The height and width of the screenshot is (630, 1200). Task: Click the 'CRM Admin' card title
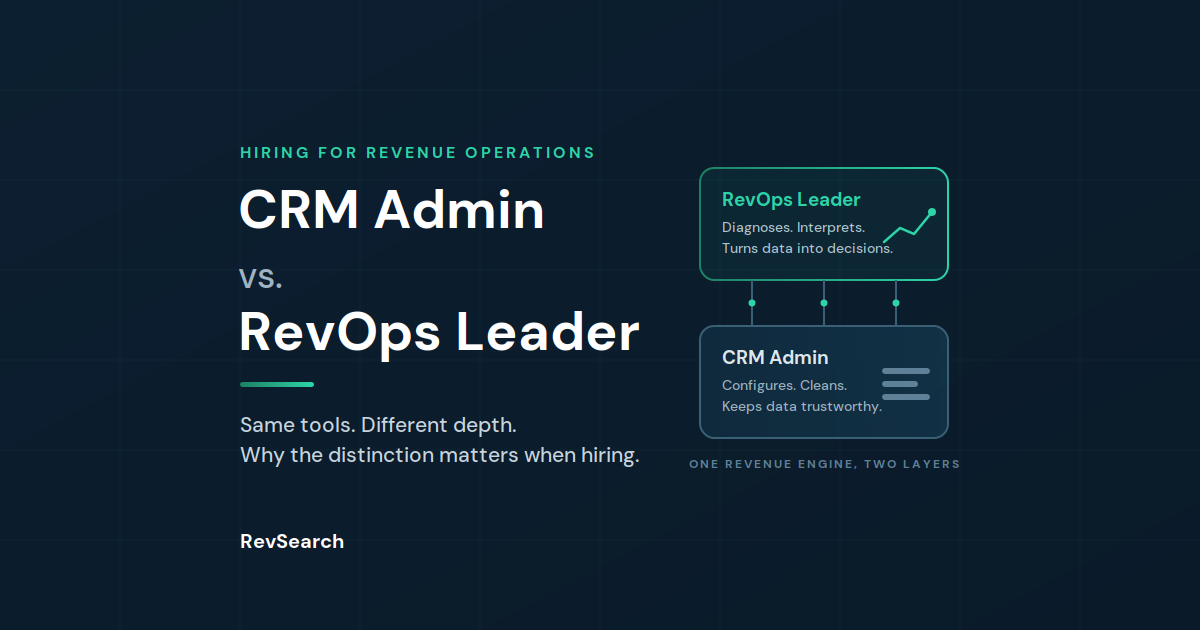775,357
